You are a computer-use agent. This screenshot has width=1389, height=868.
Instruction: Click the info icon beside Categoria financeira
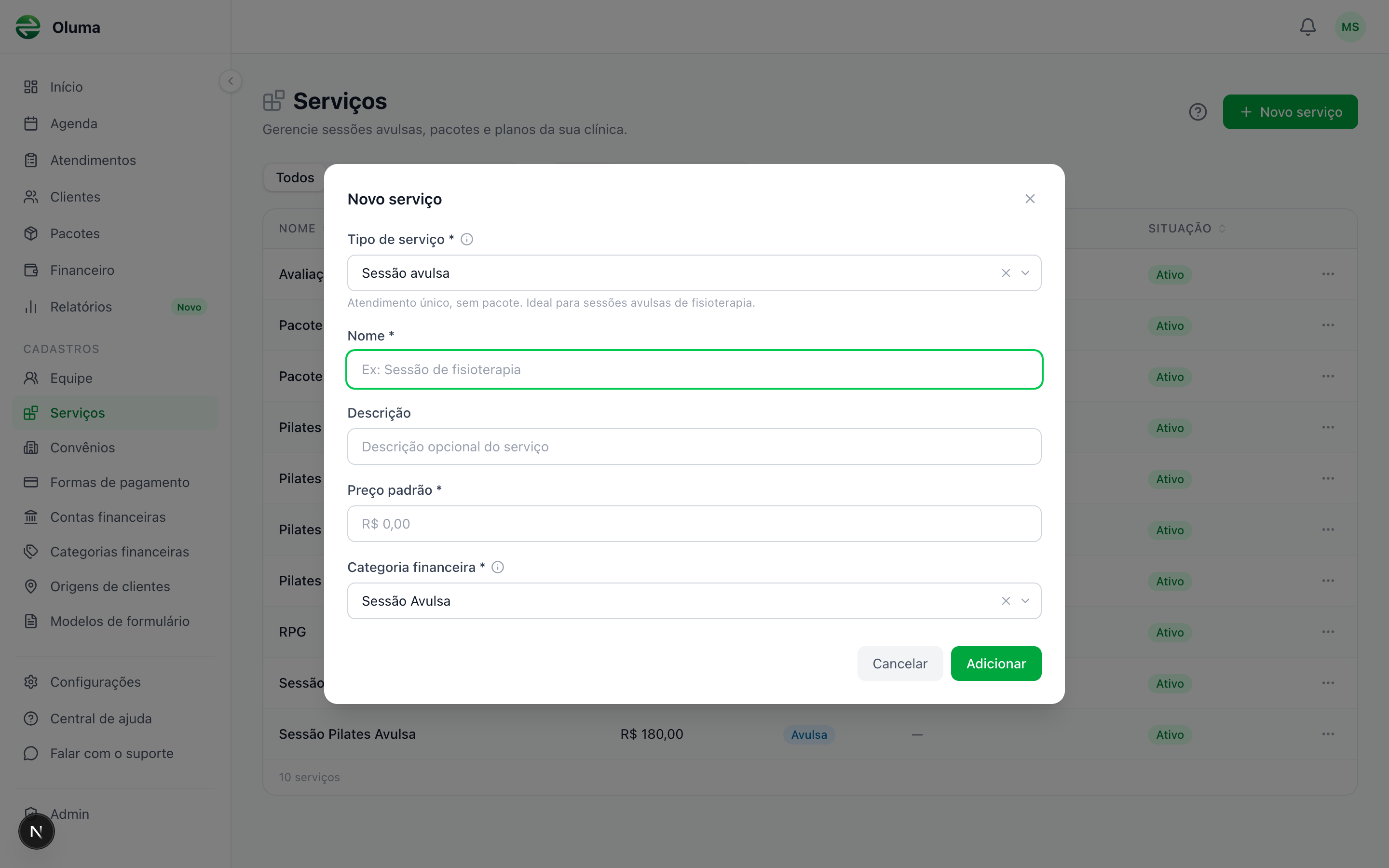[498, 567]
